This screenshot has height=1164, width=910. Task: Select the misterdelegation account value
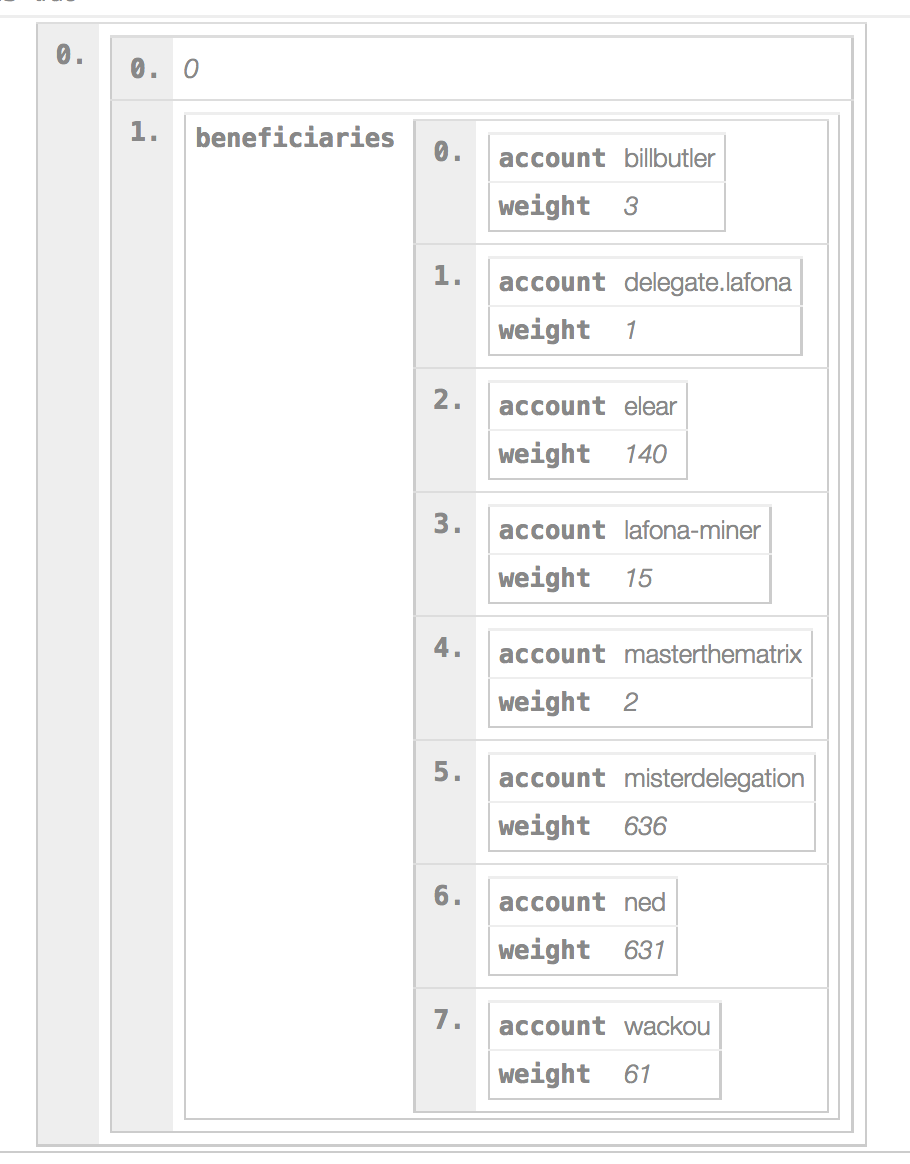[714, 778]
